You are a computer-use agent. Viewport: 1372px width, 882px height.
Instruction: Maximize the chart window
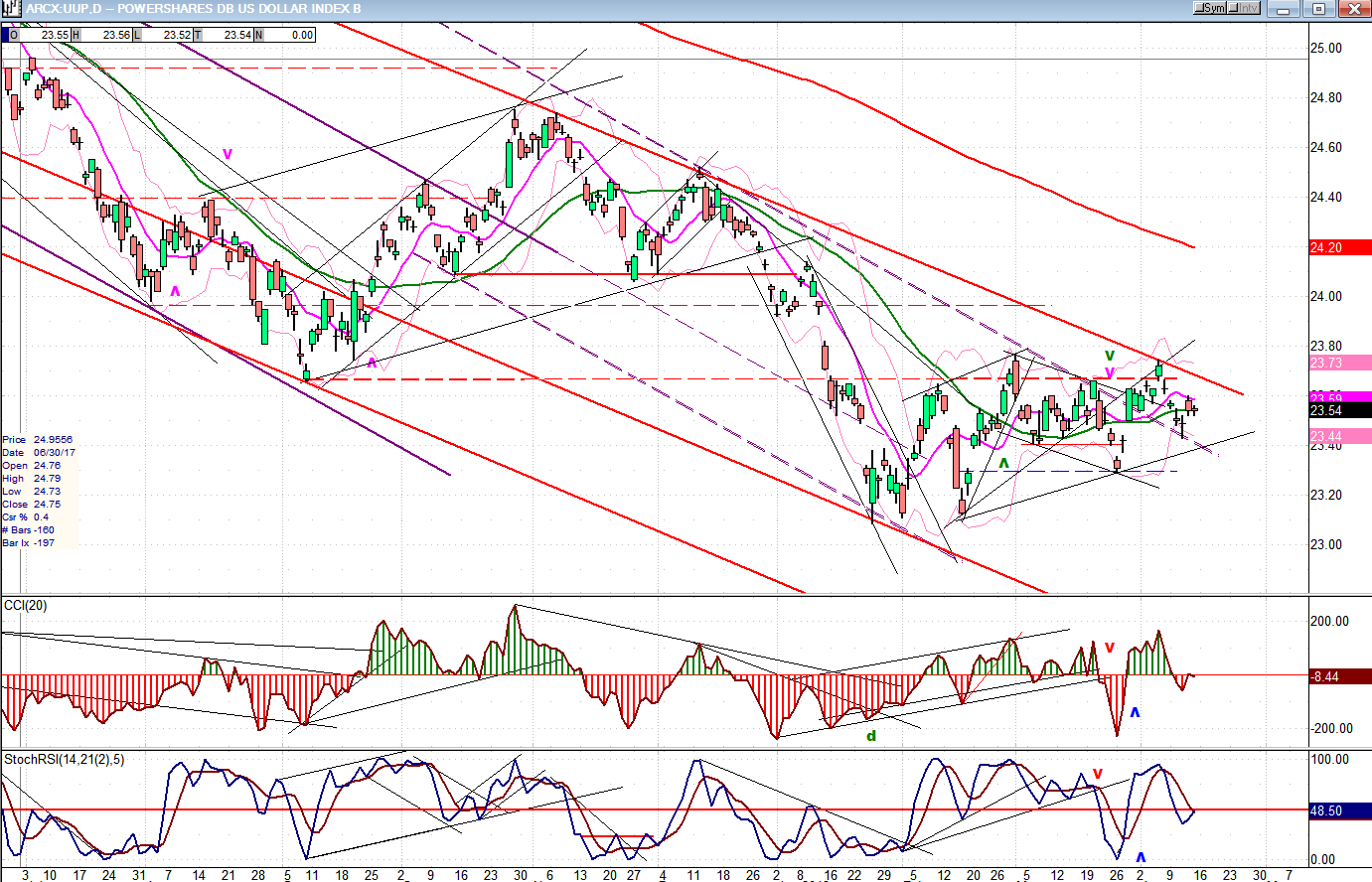1318,8
